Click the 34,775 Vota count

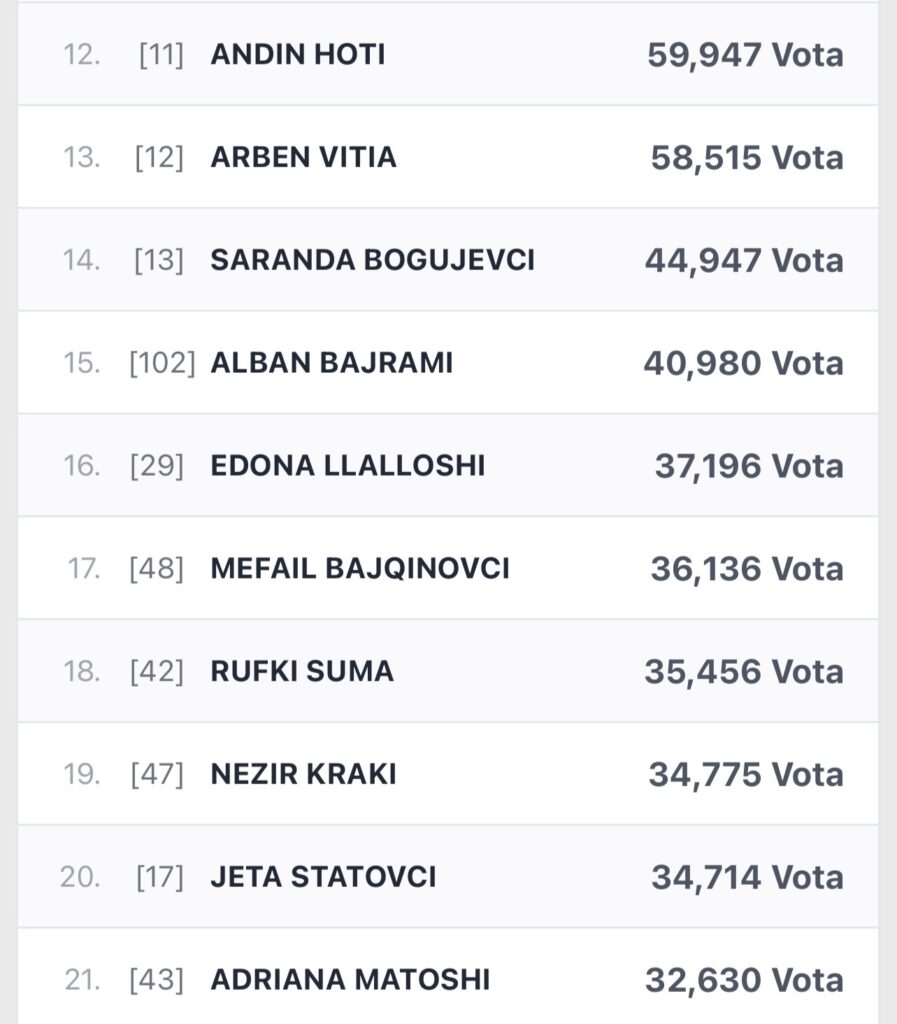(x=746, y=774)
